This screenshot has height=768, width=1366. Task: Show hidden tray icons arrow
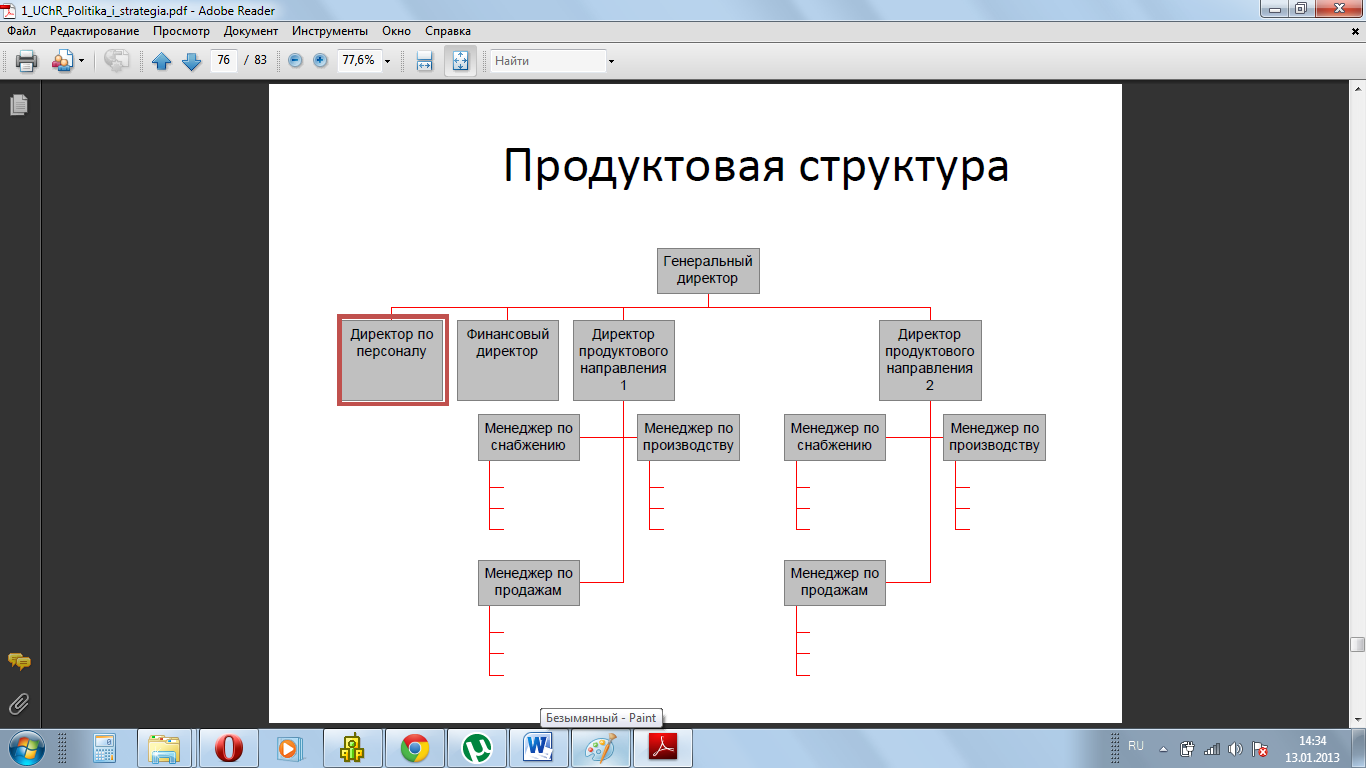(x=1163, y=748)
